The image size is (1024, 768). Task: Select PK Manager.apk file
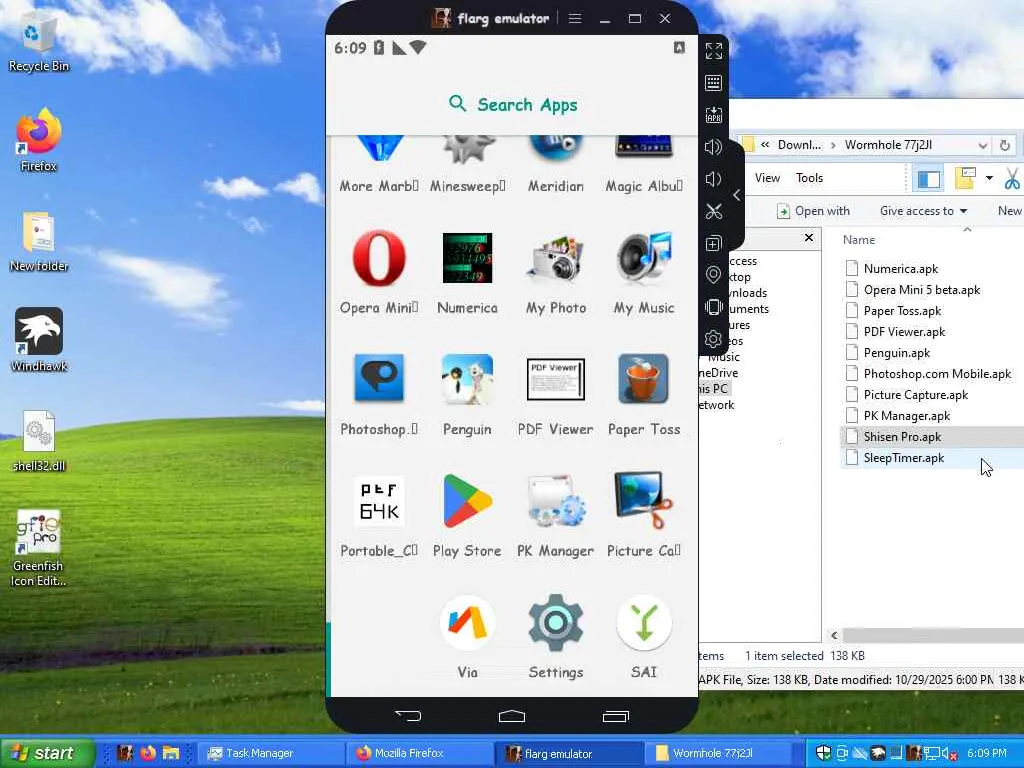[906, 415]
